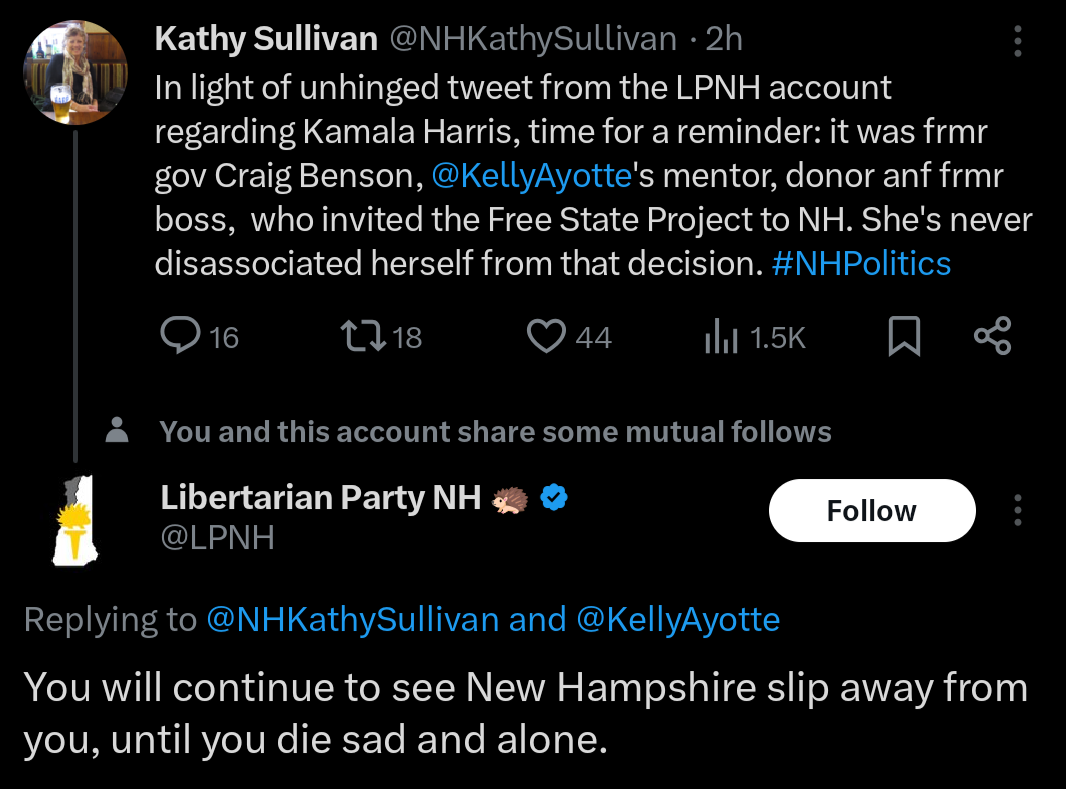Click the blue verified badge

coord(554,497)
